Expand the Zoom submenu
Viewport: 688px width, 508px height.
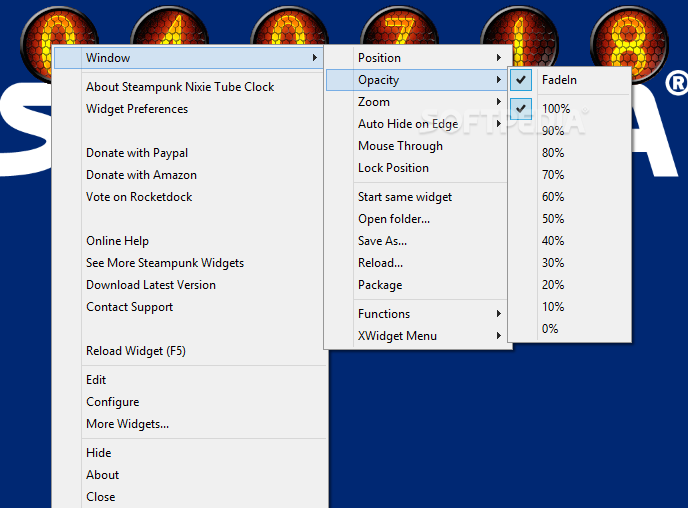pos(417,102)
